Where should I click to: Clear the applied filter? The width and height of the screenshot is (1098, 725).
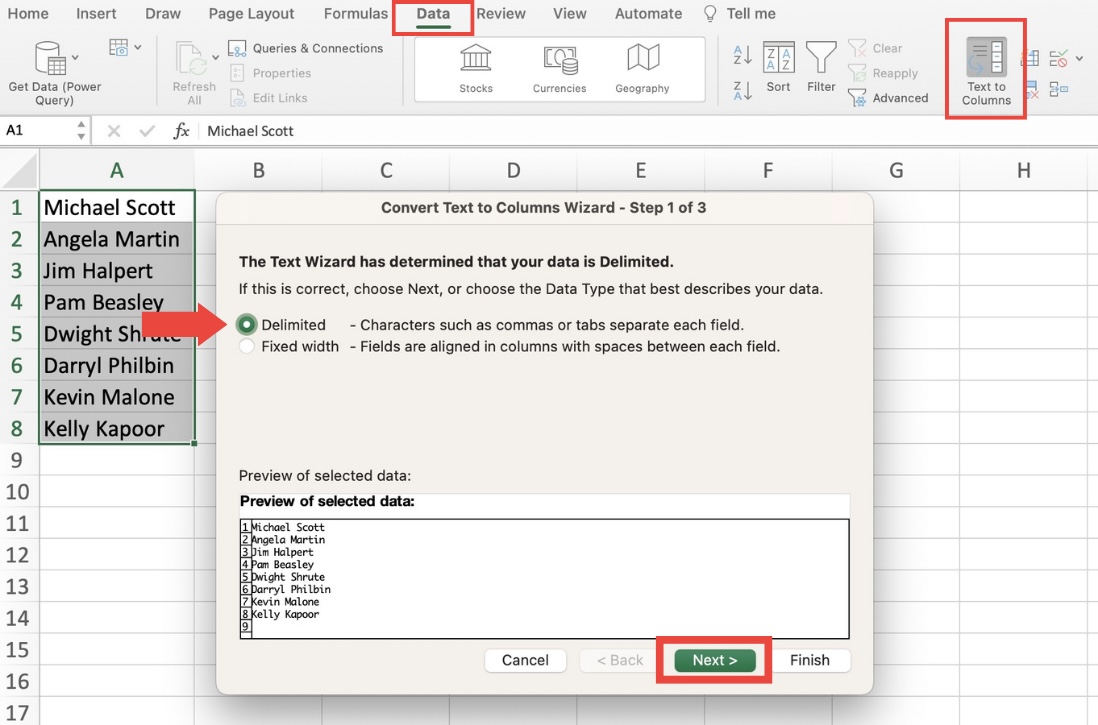(875, 48)
